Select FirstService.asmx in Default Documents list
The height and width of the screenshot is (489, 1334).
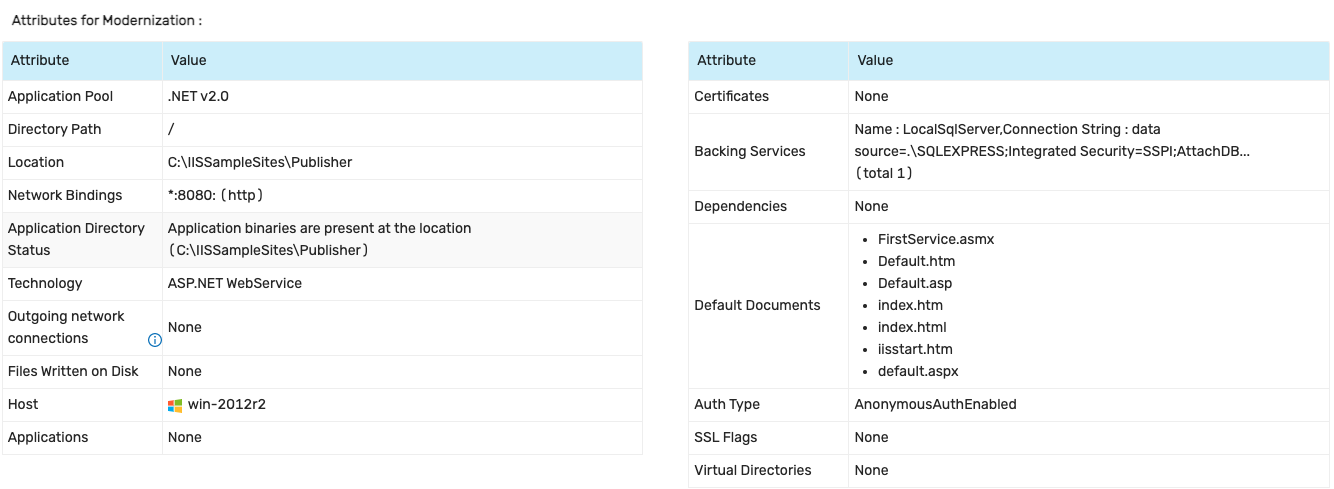pyautogui.click(x=936, y=240)
